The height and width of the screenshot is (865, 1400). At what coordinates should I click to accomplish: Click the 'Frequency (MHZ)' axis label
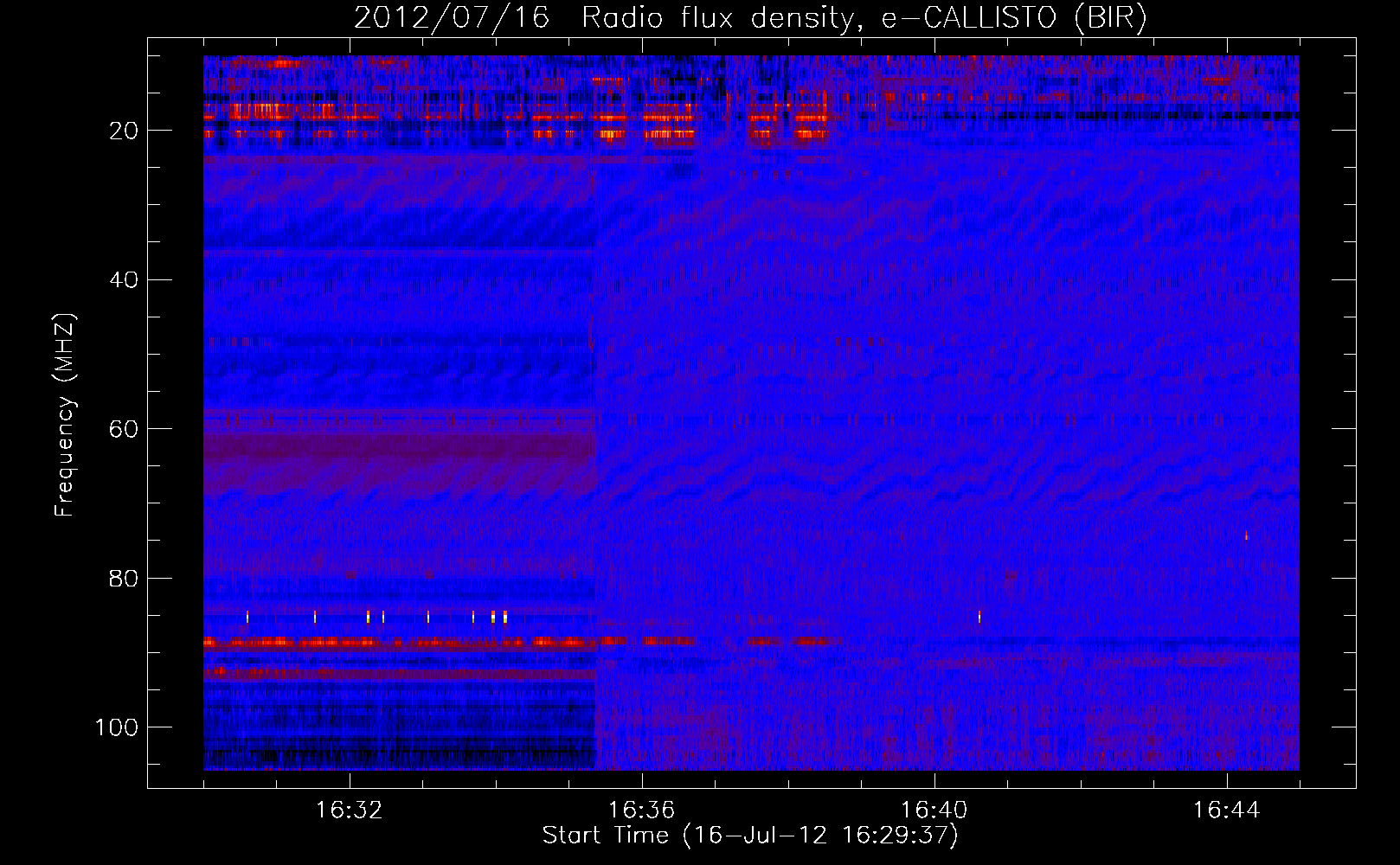click(65, 414)
